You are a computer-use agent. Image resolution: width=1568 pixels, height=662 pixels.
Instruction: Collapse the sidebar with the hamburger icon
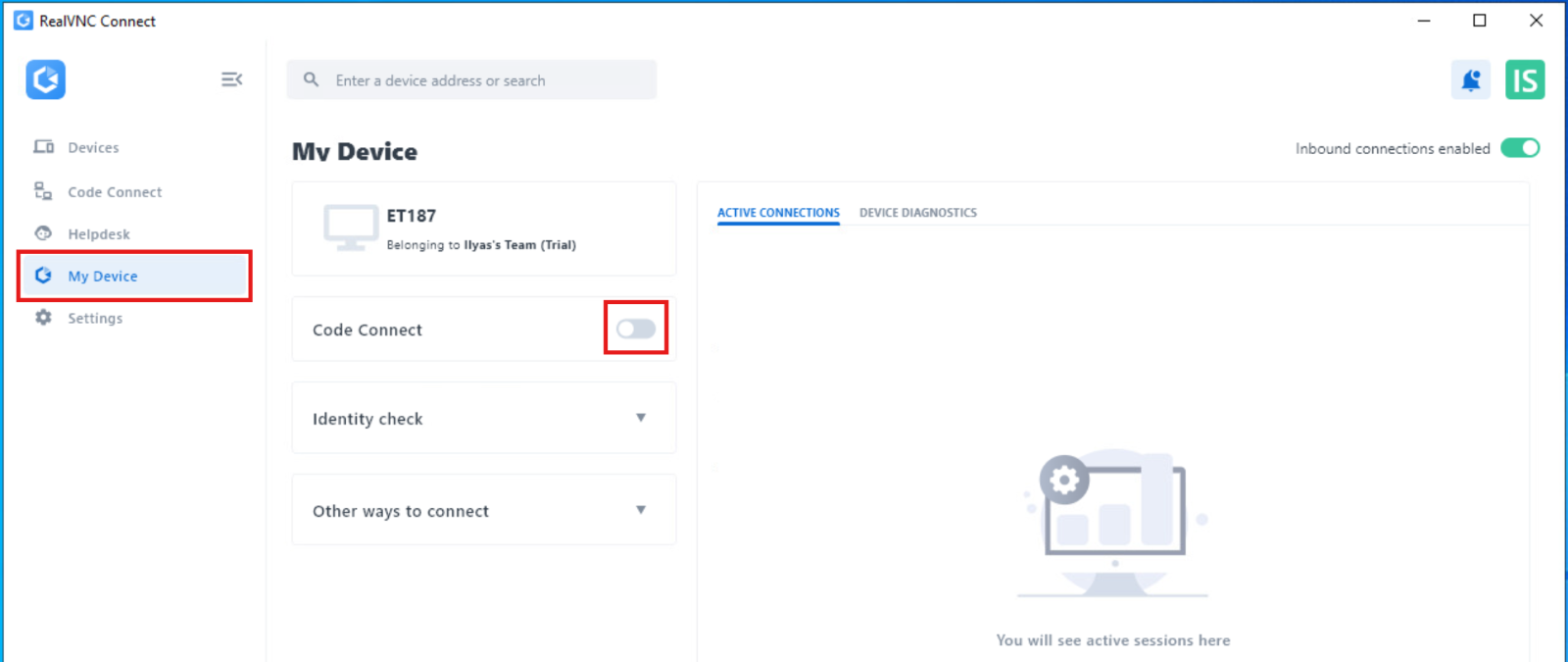click(x=231, y=79)
